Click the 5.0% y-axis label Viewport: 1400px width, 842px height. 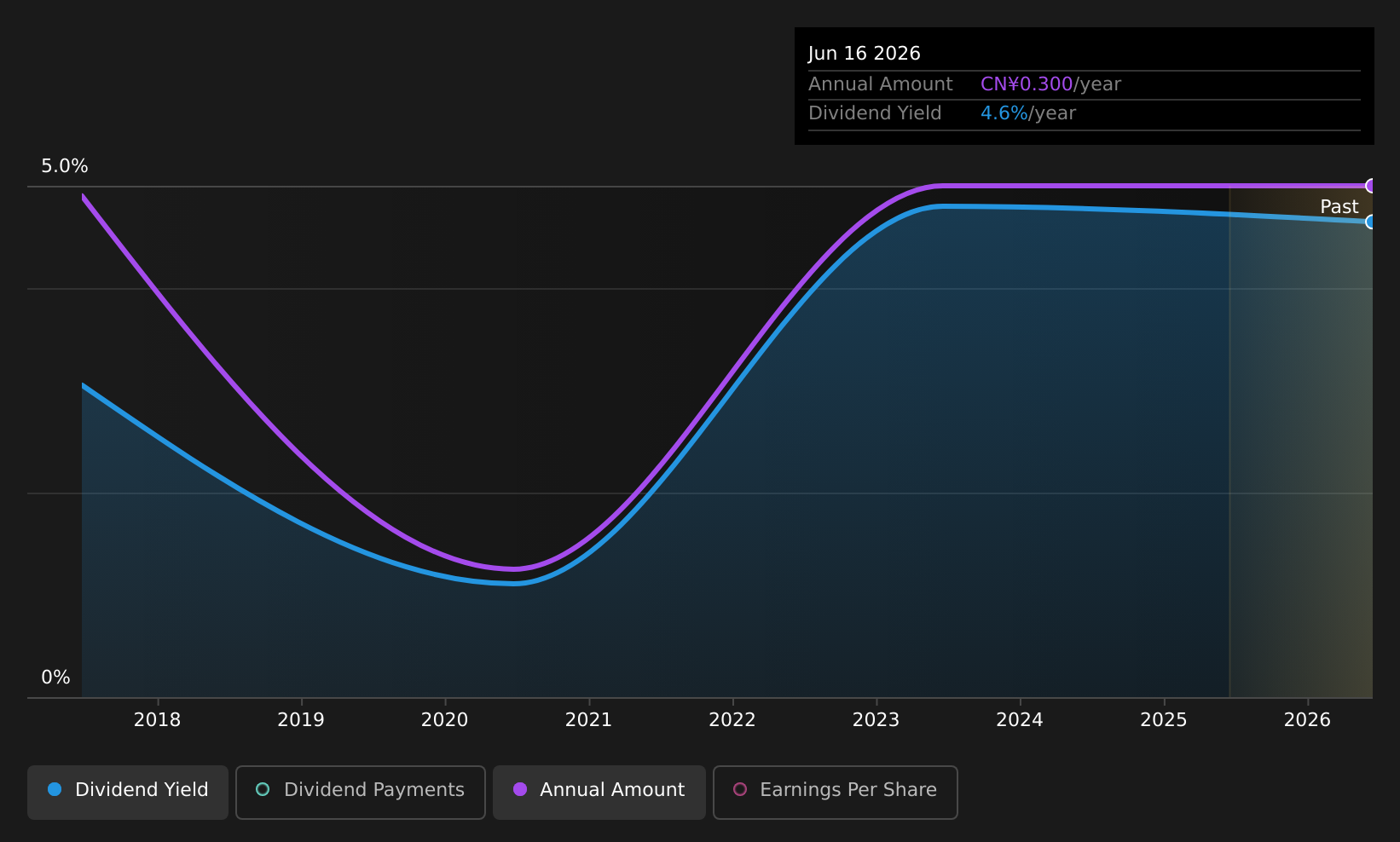click(x=65, y=166)
